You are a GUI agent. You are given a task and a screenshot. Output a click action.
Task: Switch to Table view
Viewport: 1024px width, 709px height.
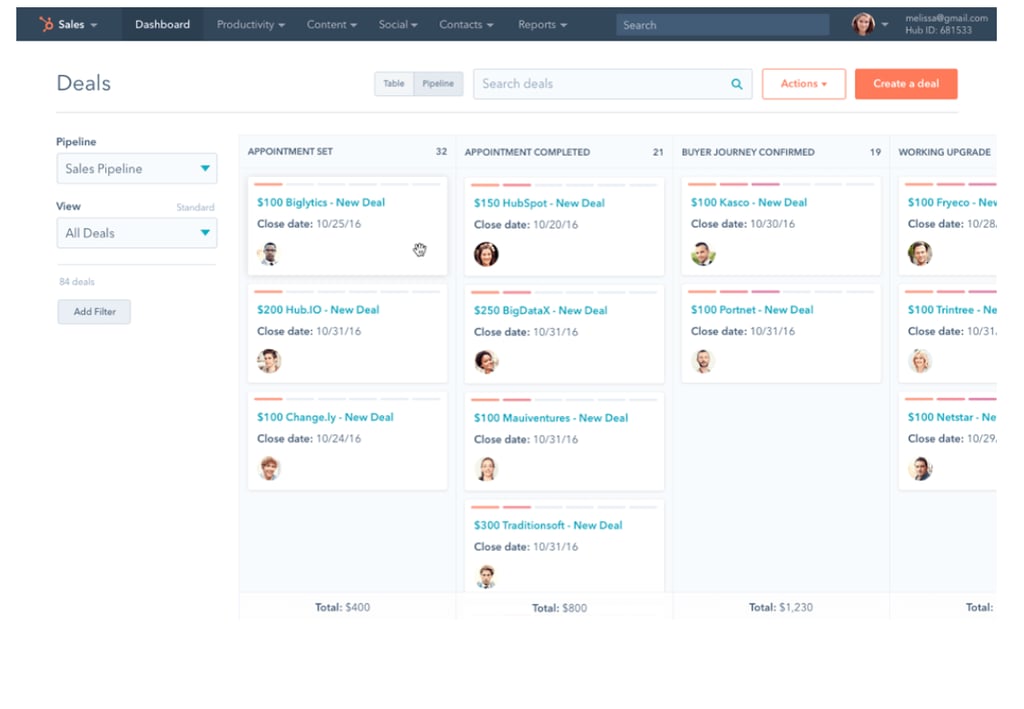point(394,84)
